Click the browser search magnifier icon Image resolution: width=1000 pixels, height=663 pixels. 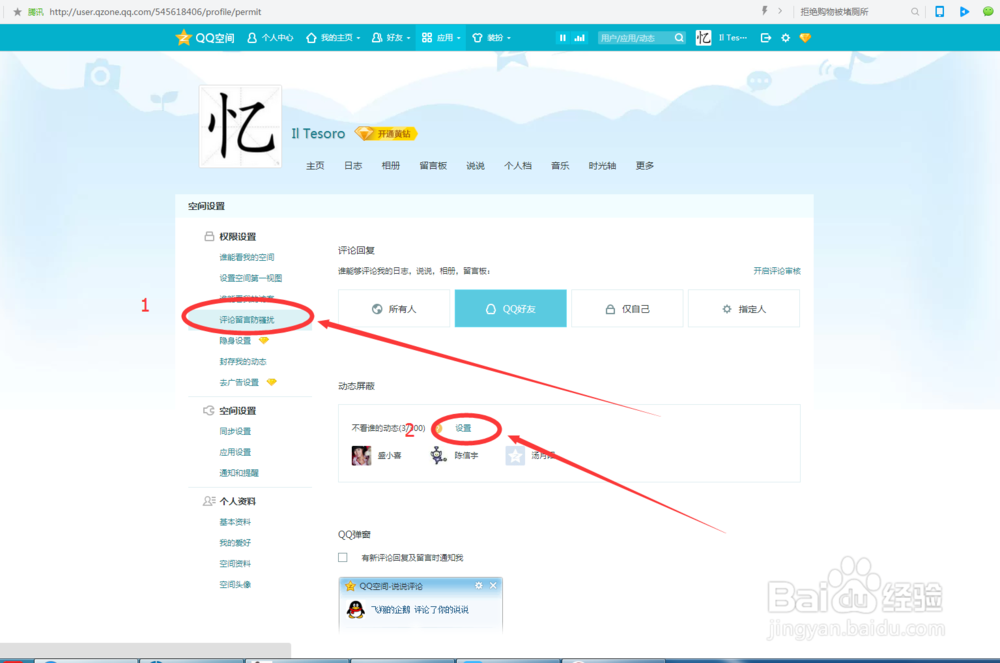pos(915,11)
